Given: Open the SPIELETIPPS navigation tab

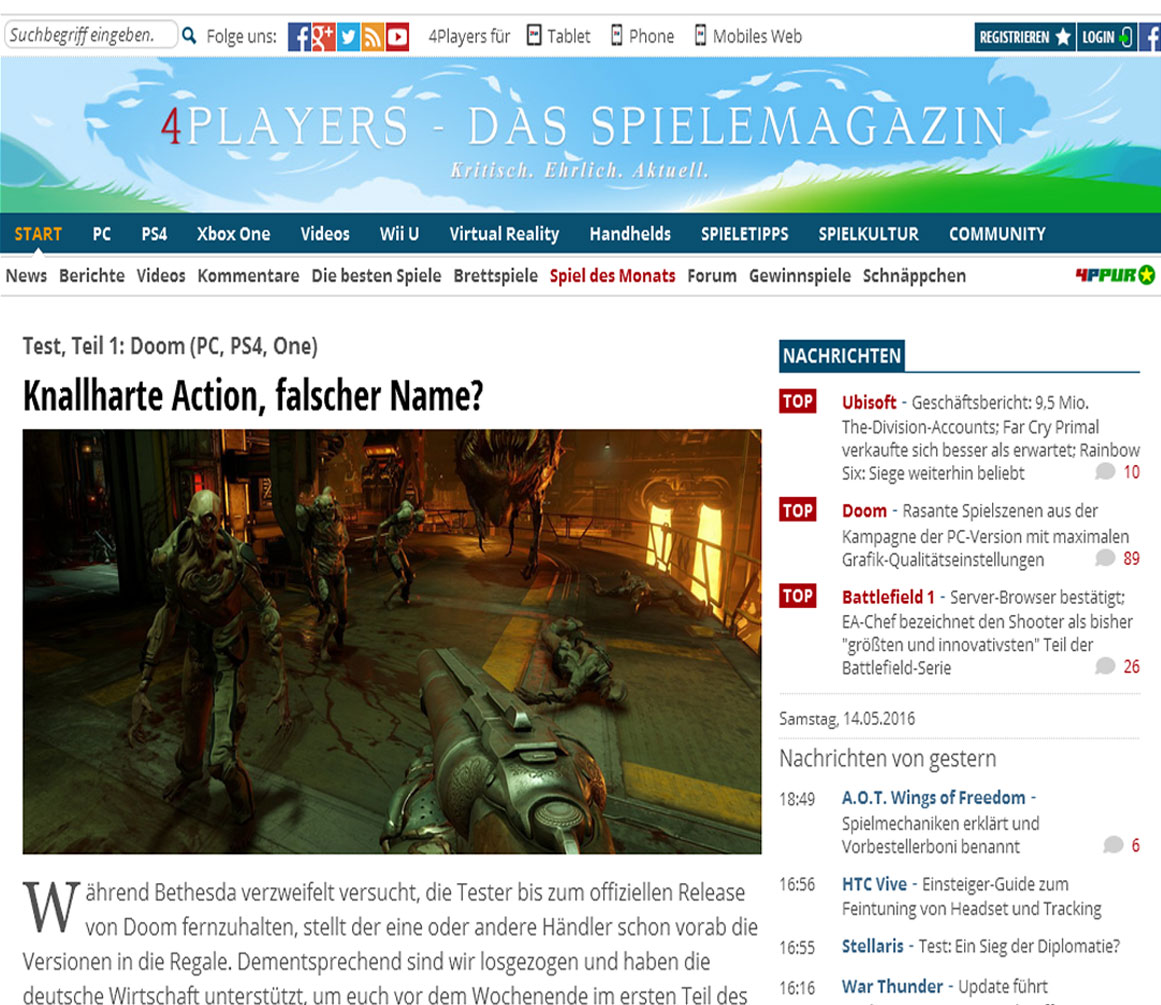Looking at the screenshot, I should click(x=744, y=234).
